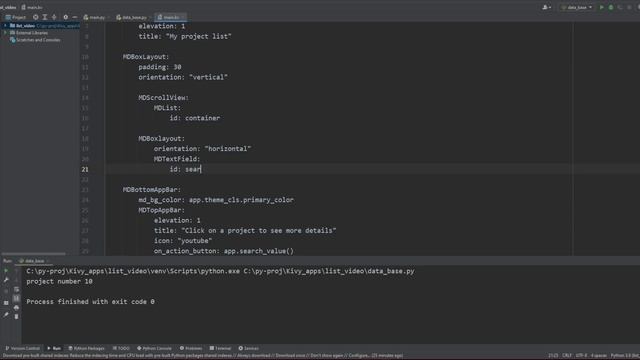Click main.kv in the breadcrumb bar
The width and height of the screenshot is (640, 360).
32,7
